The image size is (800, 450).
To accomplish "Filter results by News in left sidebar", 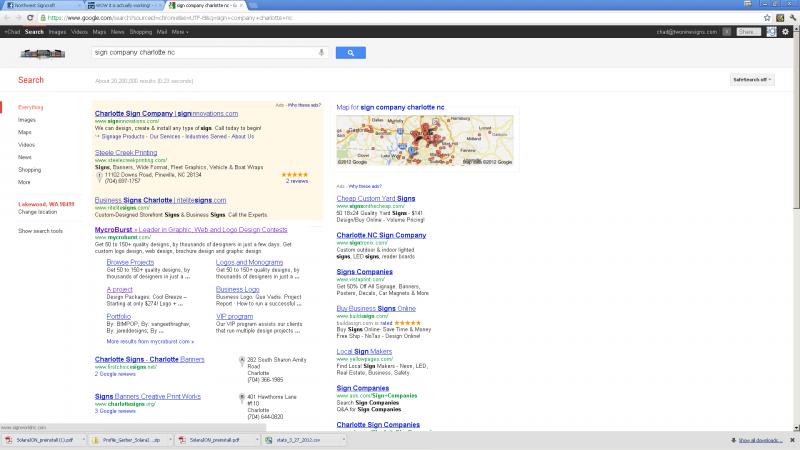I will tap(24, 157).
